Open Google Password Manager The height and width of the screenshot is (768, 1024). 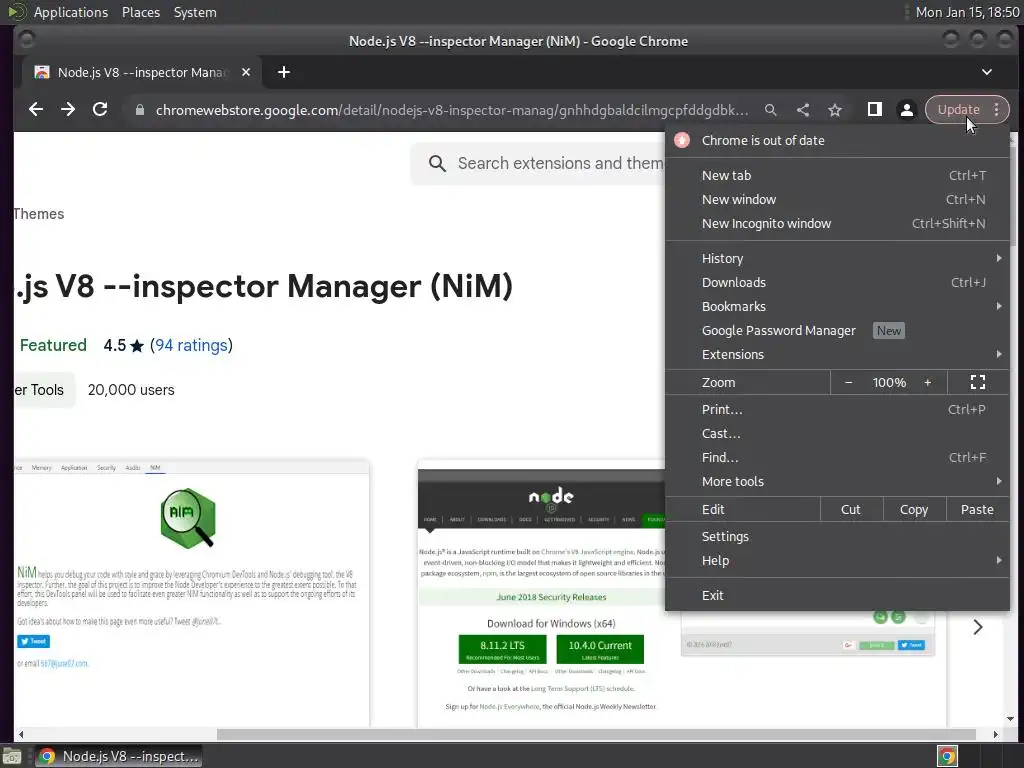(x=837, y=331)
